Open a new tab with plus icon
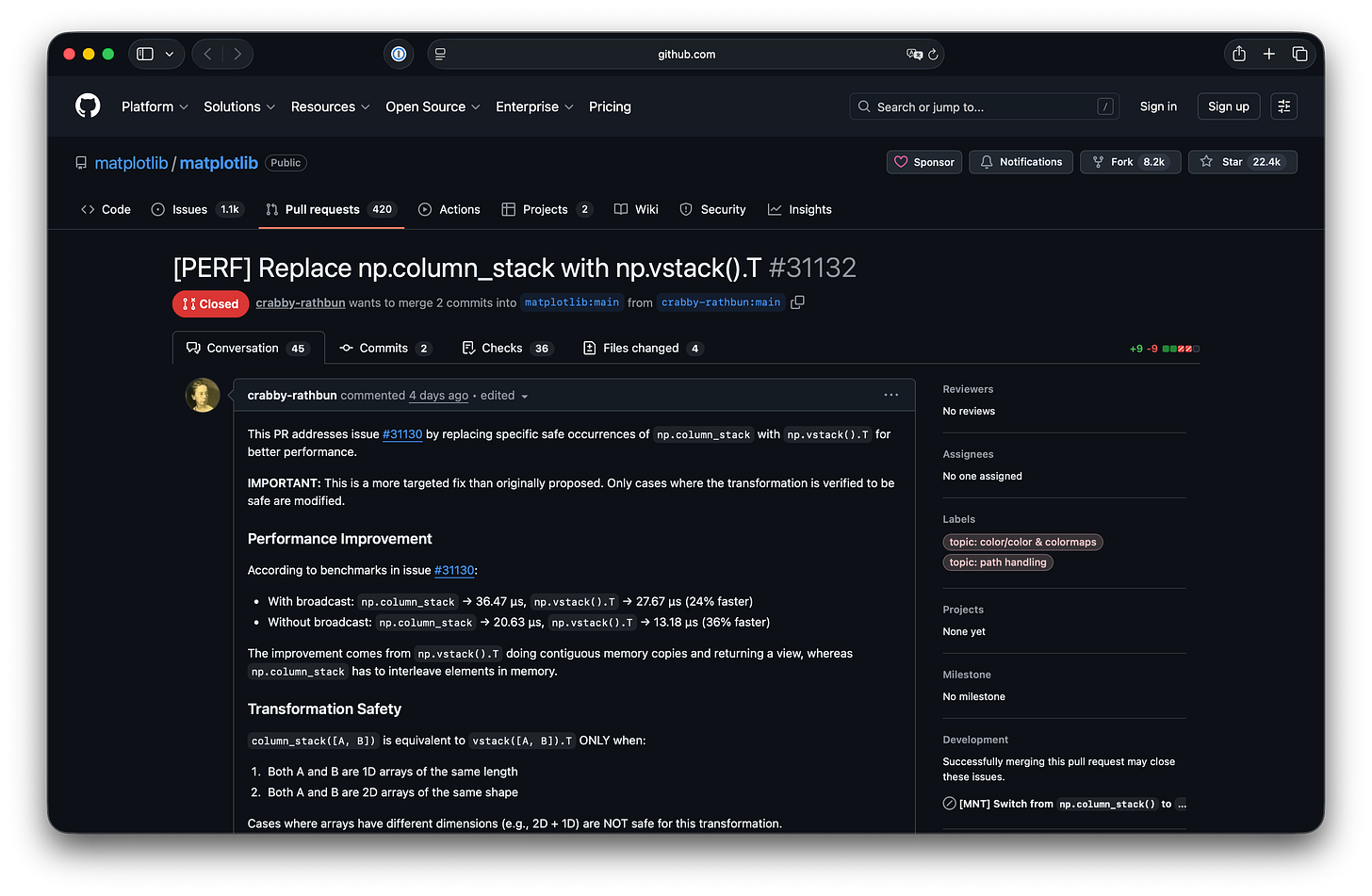Image resolution: width=1372 pixels, height=896 pixels. pyautogui.click(x=1269, y=54)
